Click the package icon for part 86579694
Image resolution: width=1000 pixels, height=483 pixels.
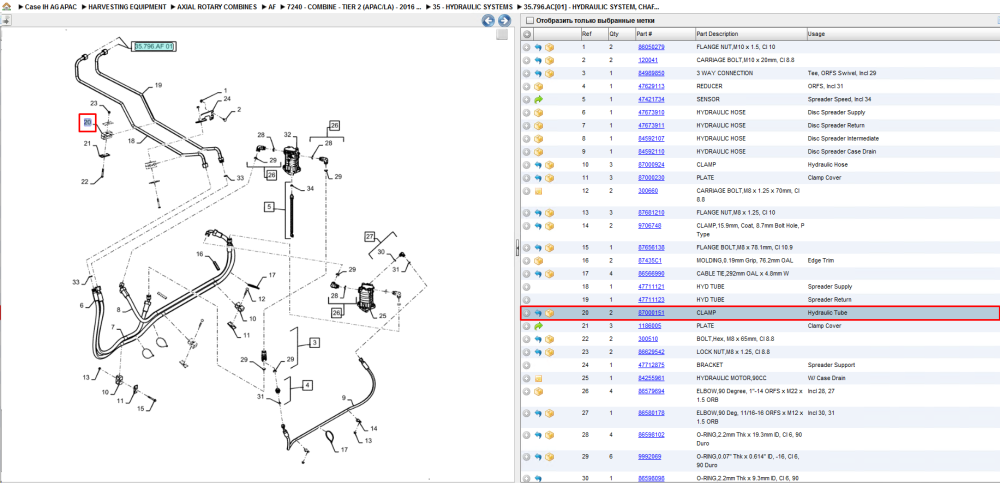point(538,391)
